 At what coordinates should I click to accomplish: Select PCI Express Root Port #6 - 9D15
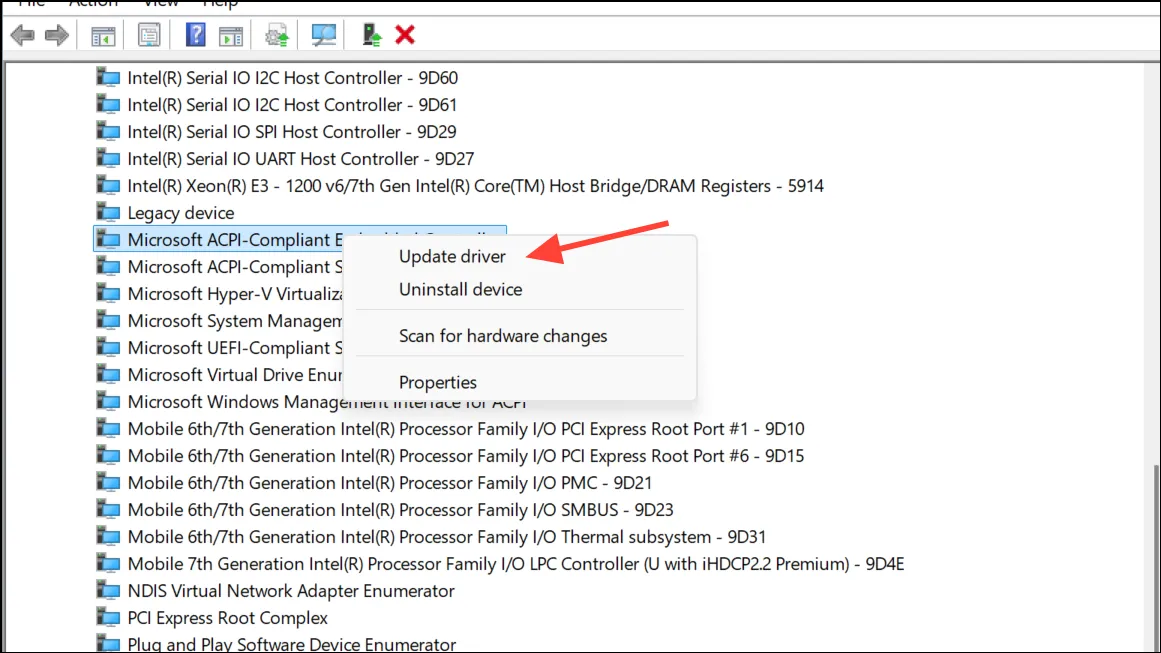tap(466, 456)
